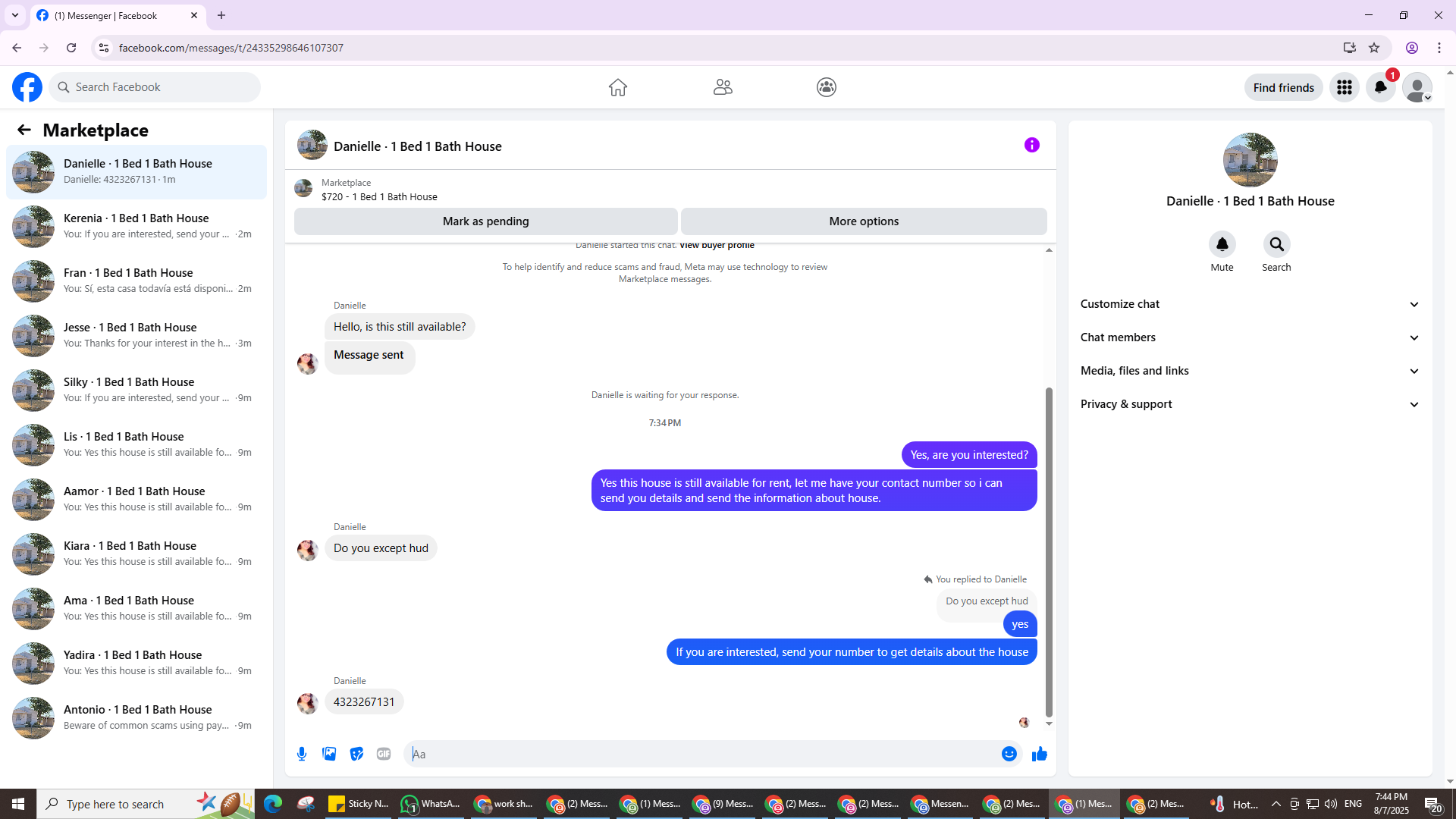Image resolution: width=1456 pixels, height=819 pixels.
Task: Open WhatsApp from taskbar
Action: coord(430,804)
